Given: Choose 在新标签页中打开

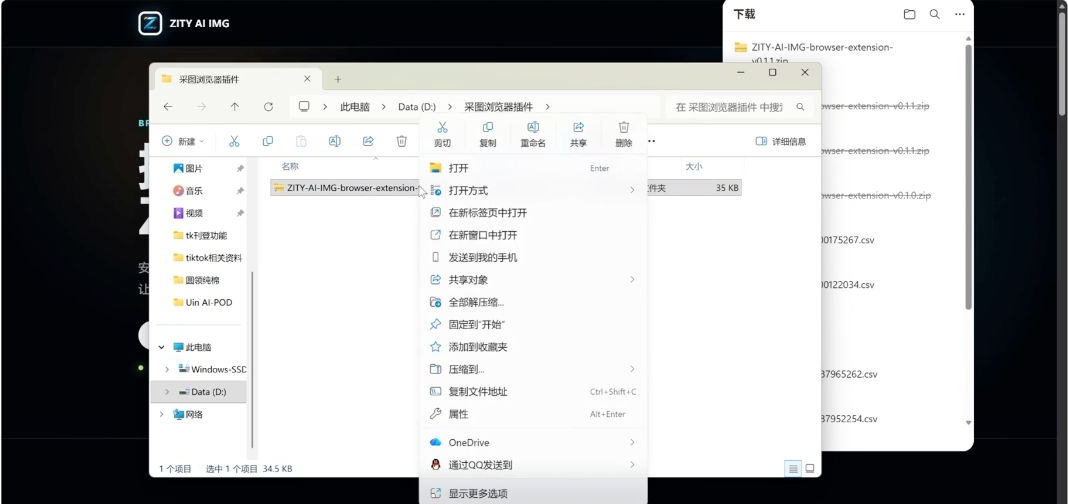Looking at the screenshot, I should [x=533, y=212].
